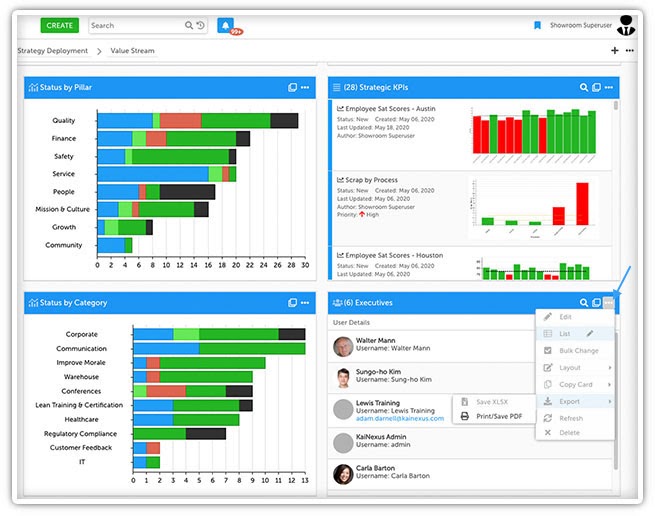655x516 pixels.
Task: Pop out the Strategic KPIs card
Action: click(597, 87)
